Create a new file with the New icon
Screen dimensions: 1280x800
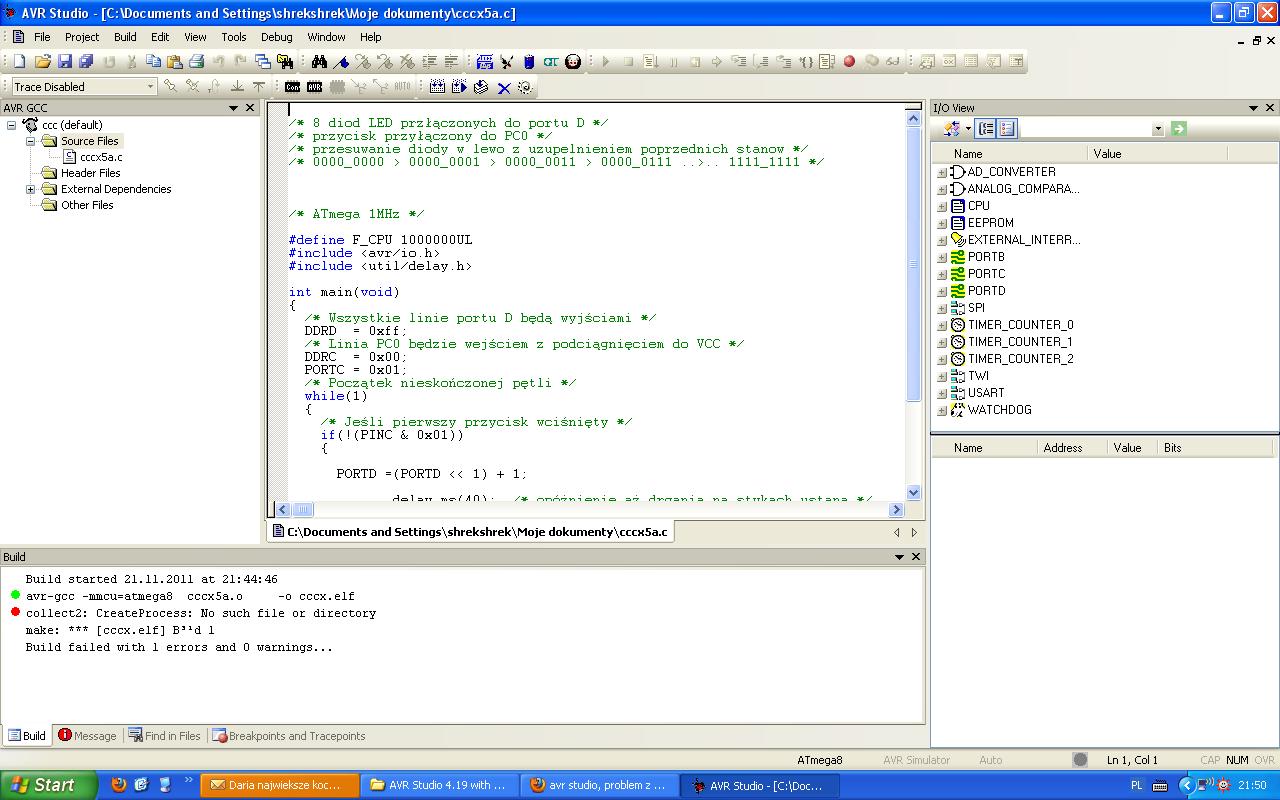coord(19,61)
